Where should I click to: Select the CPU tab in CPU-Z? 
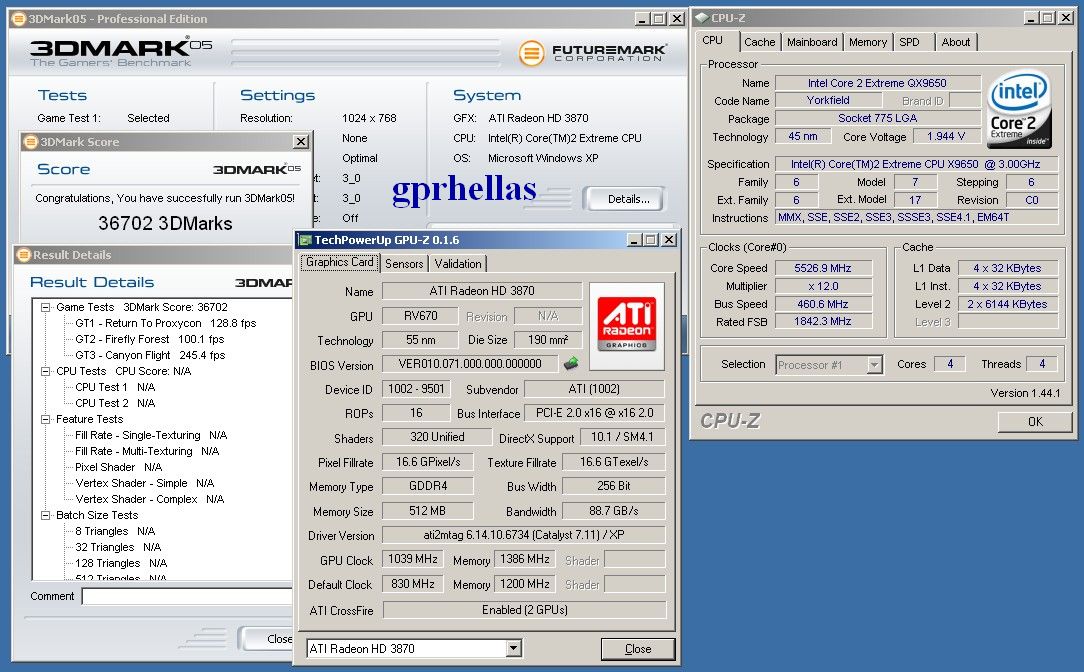713,40
